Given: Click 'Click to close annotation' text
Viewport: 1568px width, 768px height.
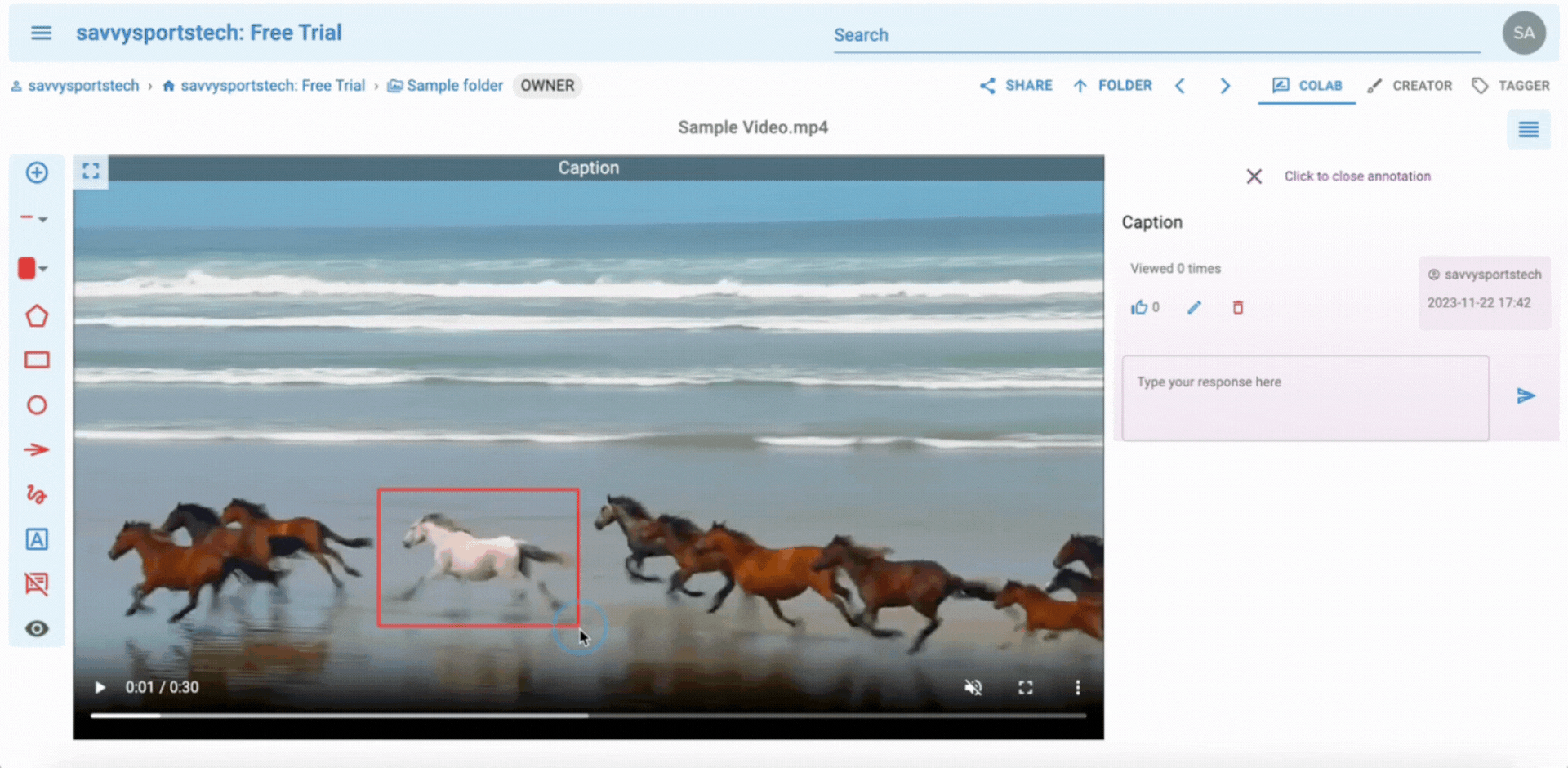Looking at the screenshot, I should pos(1357,176).
